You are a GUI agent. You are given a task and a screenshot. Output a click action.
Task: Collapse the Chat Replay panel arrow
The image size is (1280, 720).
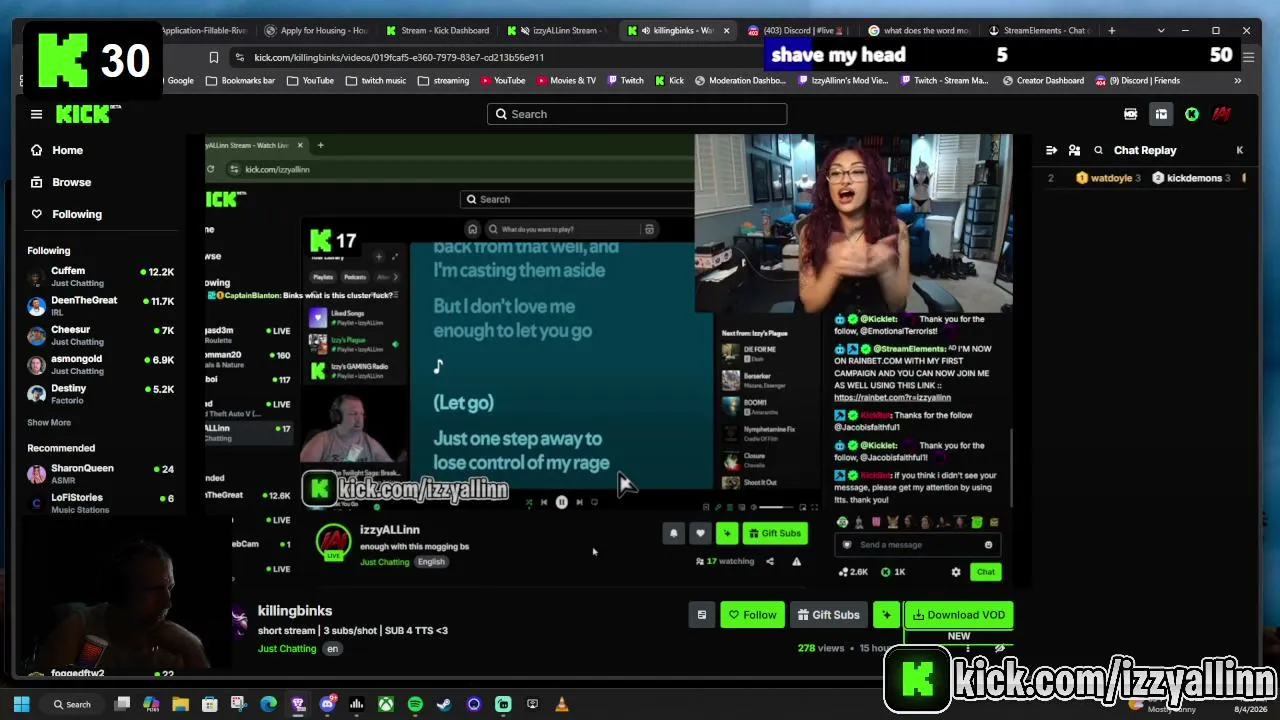pyautogui.click(x=1051, y=150)
